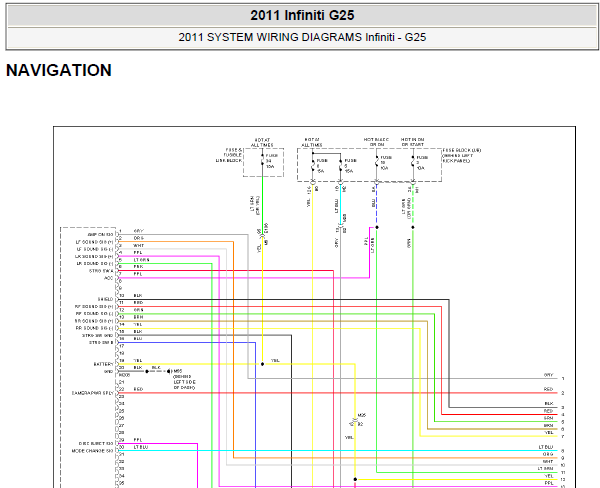Click the BLK wire label at terminal 3 on right
Image resolution: width=600 pixels, height=488 pixels.
click(x=549, y=404)
